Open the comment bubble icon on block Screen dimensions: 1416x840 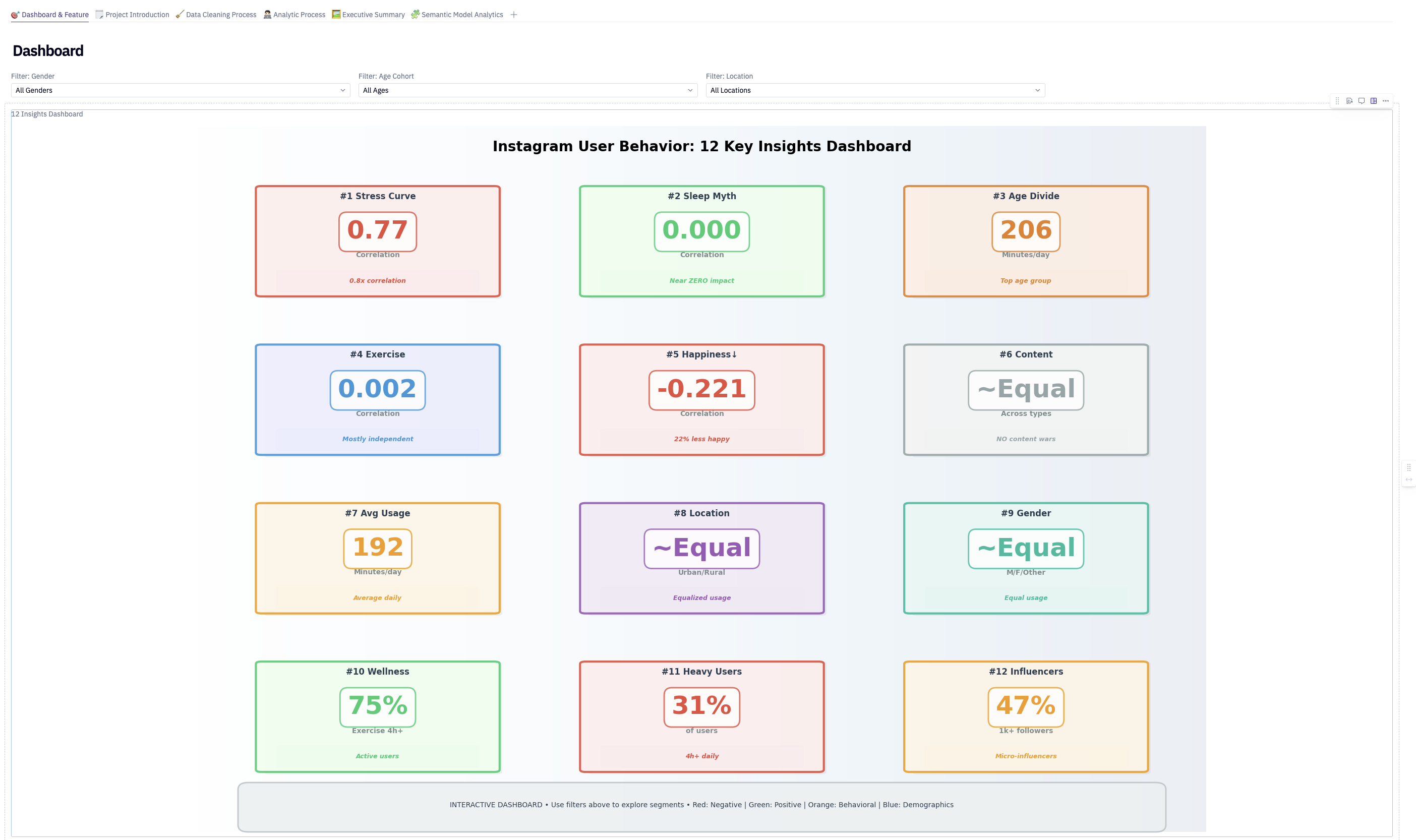click(x=1361, y=101)
